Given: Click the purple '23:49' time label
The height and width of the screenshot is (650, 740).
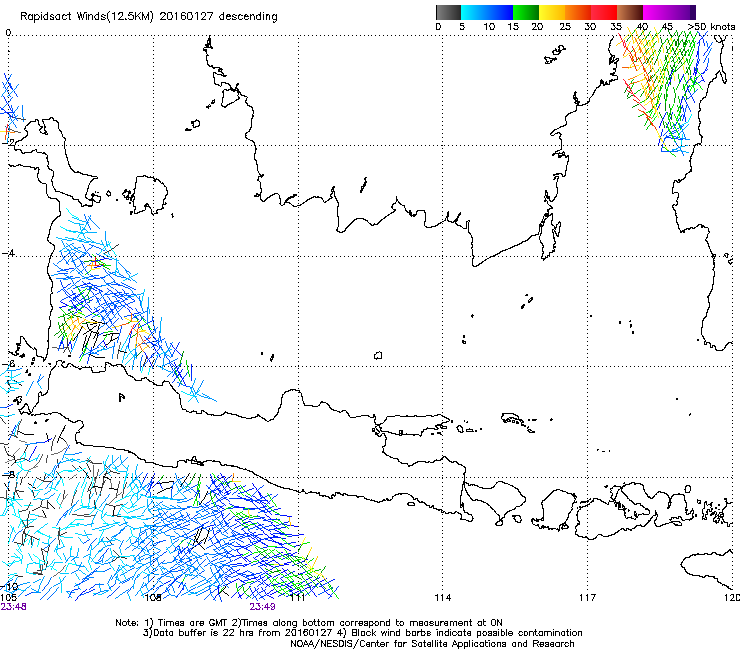Looking at the screenshot, I should coord(262,607).
